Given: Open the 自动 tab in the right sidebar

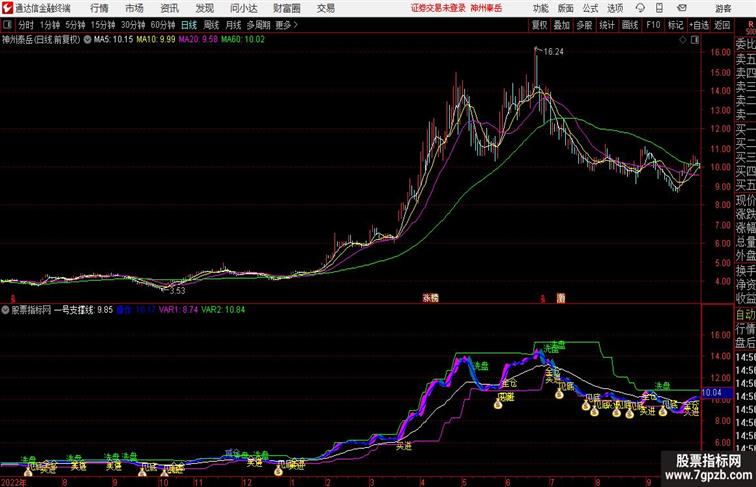Looking at the screenshot, I should (x=745, y=314).
